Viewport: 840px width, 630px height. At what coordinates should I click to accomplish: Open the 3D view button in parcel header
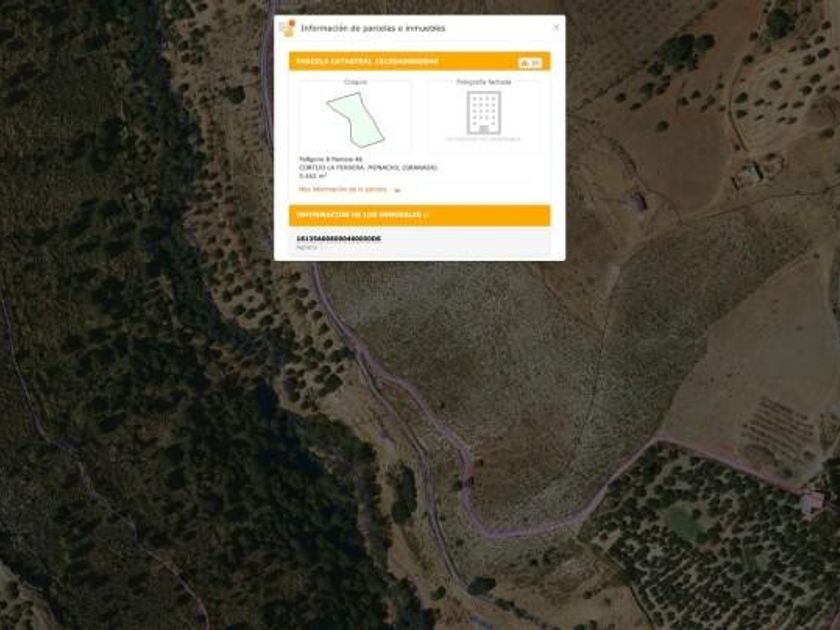click(x=530, y=63)
